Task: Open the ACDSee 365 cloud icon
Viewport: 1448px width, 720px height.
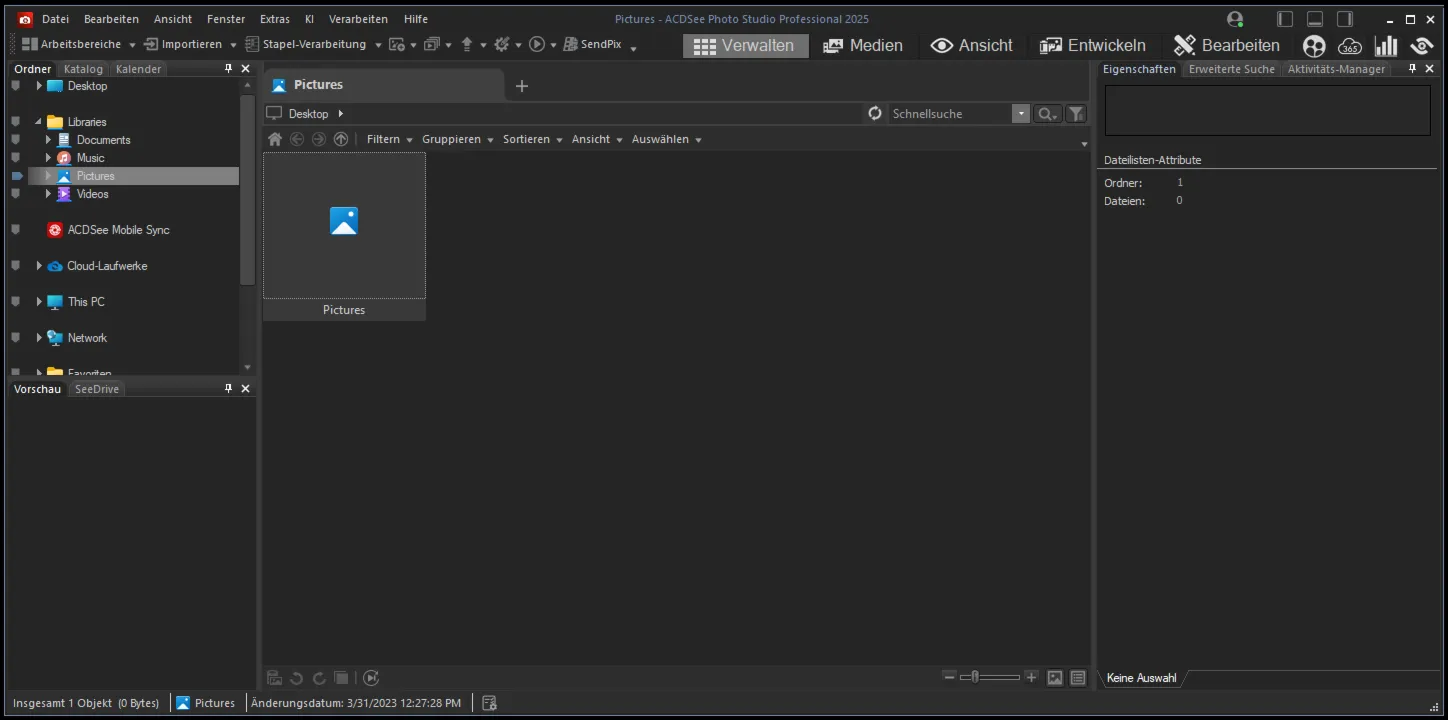Action: click(1350, 46)
